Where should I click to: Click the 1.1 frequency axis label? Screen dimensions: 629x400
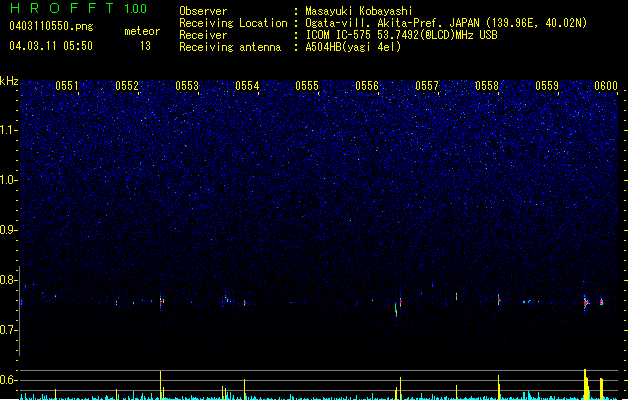click(9, 130)
